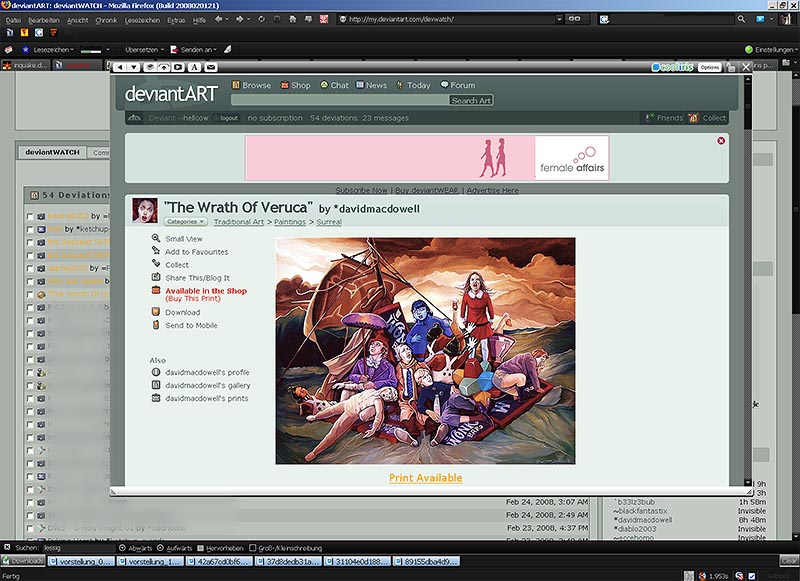Open News in deviantART navigation

tap(371, 85)
